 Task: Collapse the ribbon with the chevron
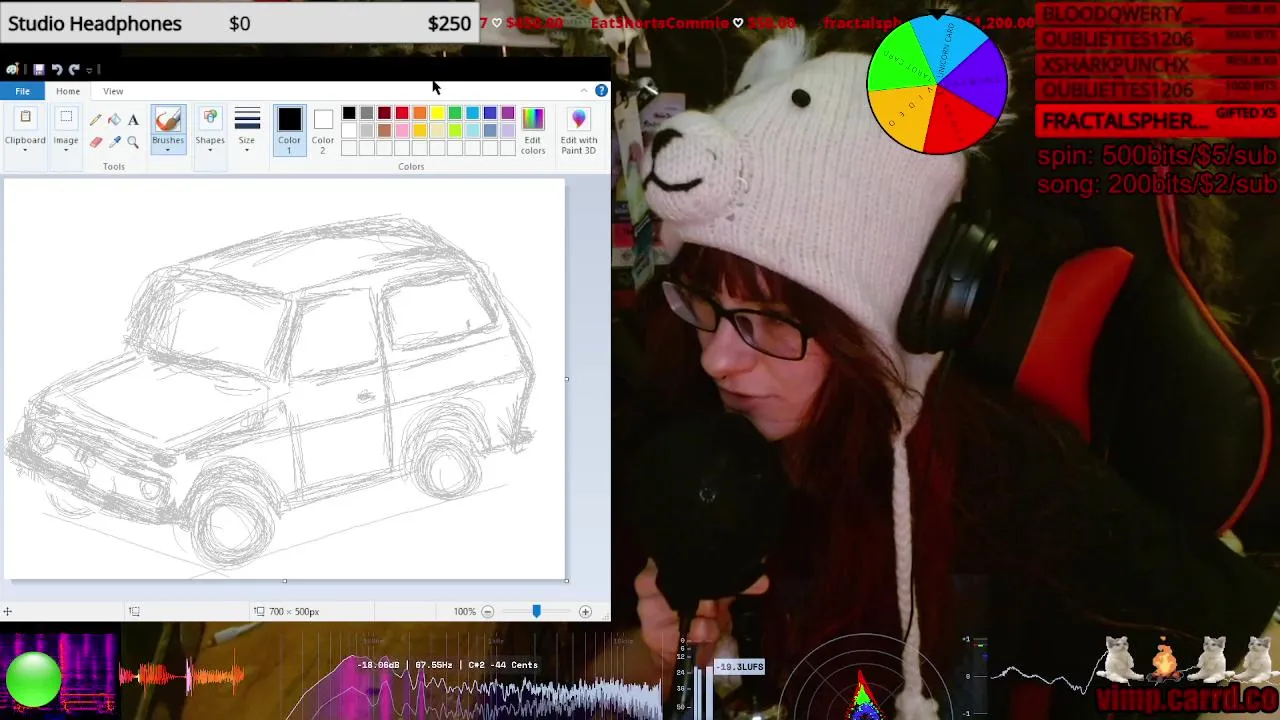click(584, 91)
